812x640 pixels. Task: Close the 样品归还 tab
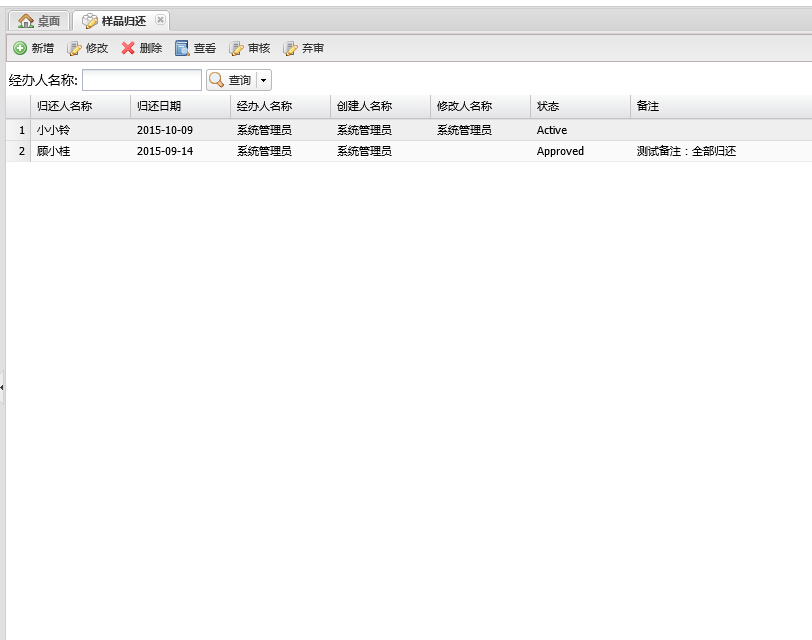pyautogui.click(x=160, y=20)
